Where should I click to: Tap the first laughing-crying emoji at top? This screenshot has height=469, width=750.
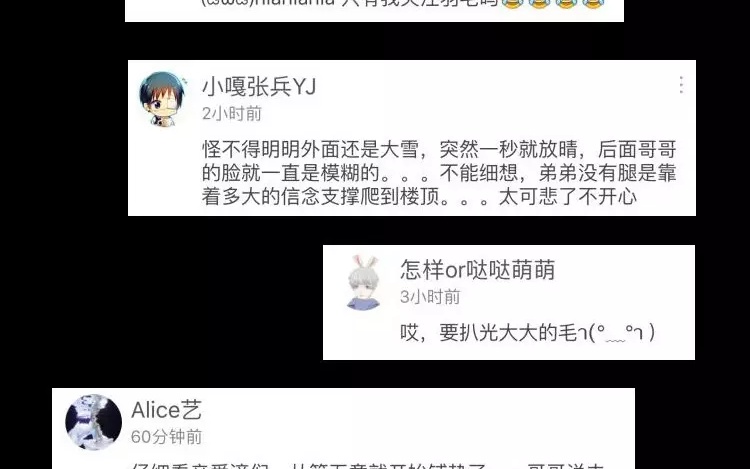point(512,3)
